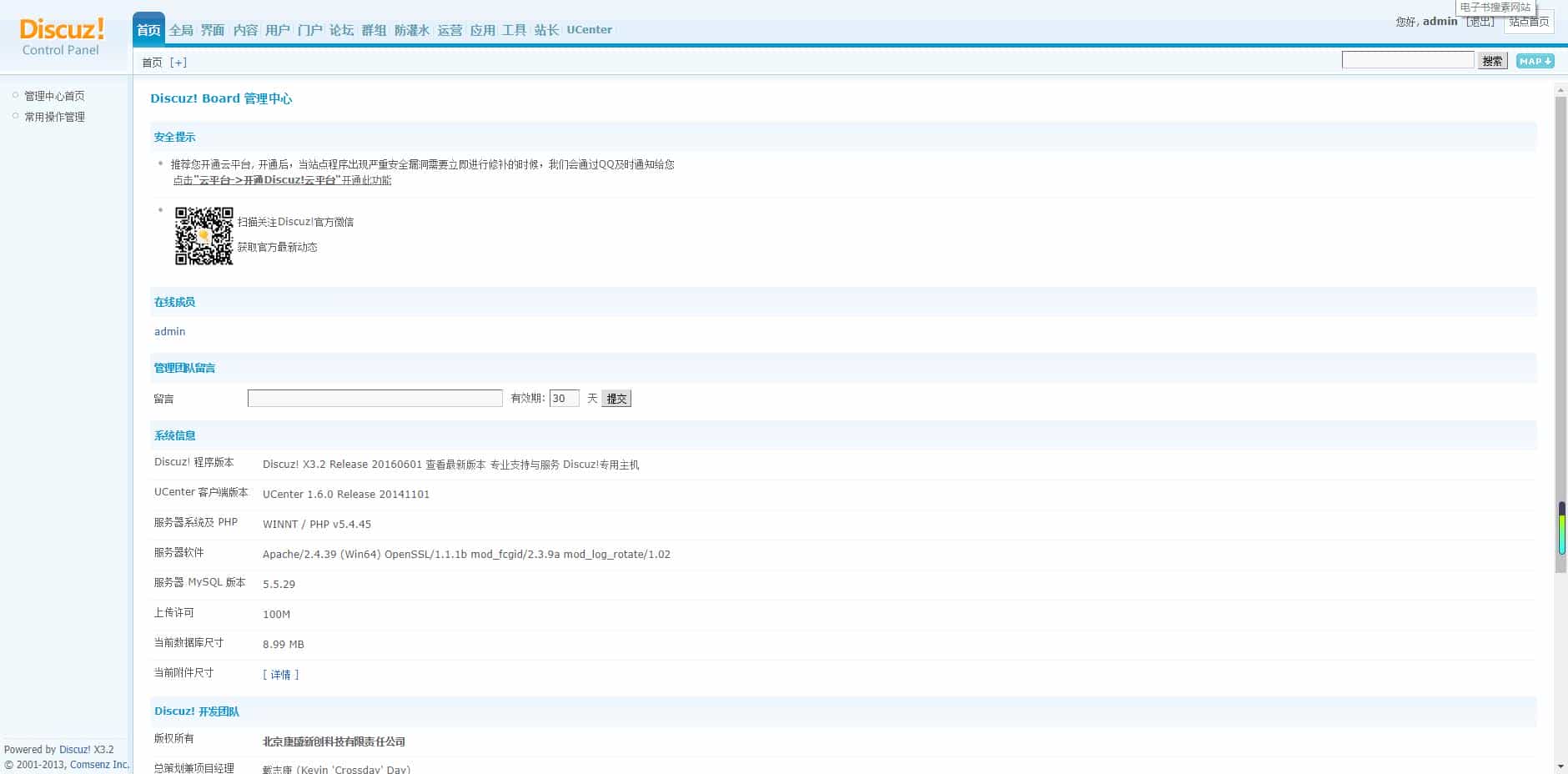Click the 退出 logout link

(x=1481, y=22)
